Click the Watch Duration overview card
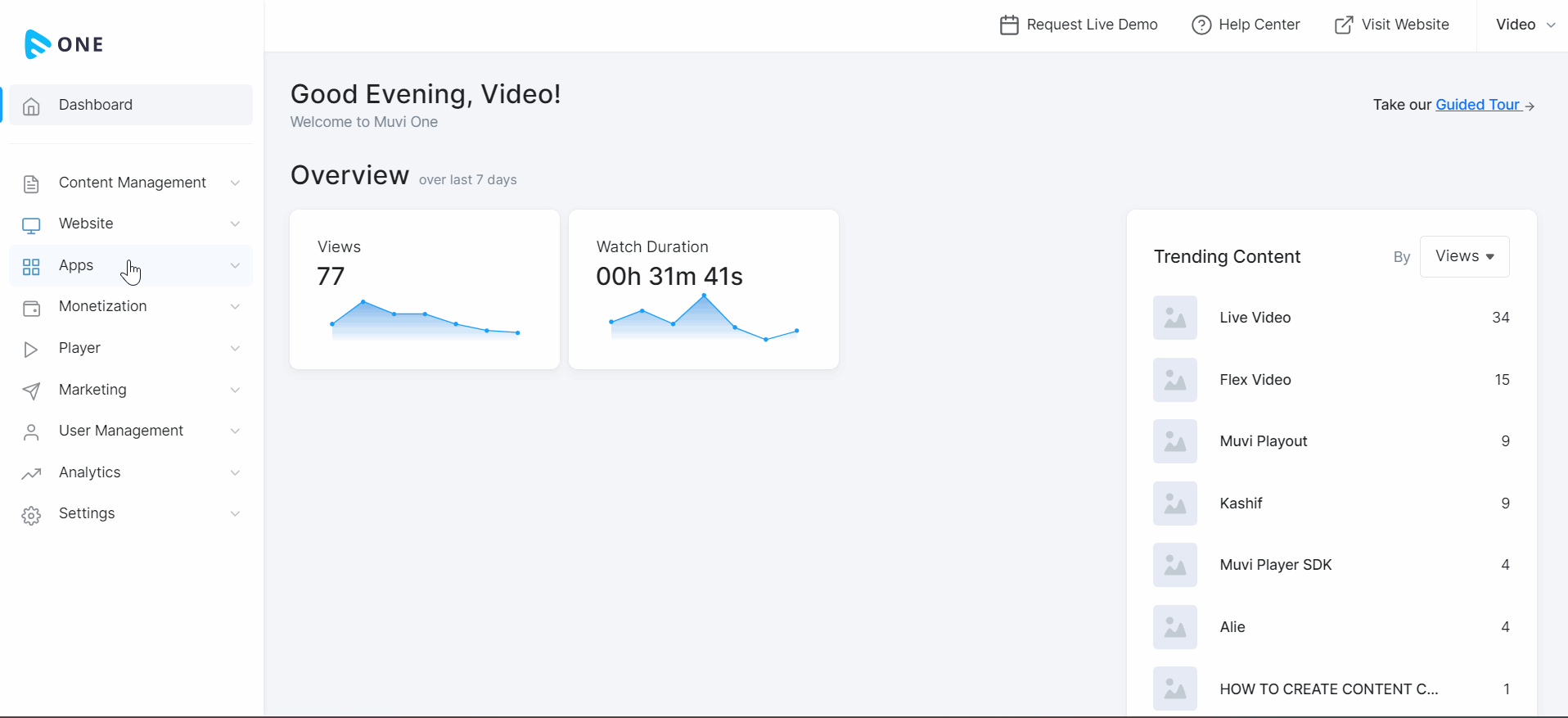Screen dimensions: 1568x718 pos(704,289)
